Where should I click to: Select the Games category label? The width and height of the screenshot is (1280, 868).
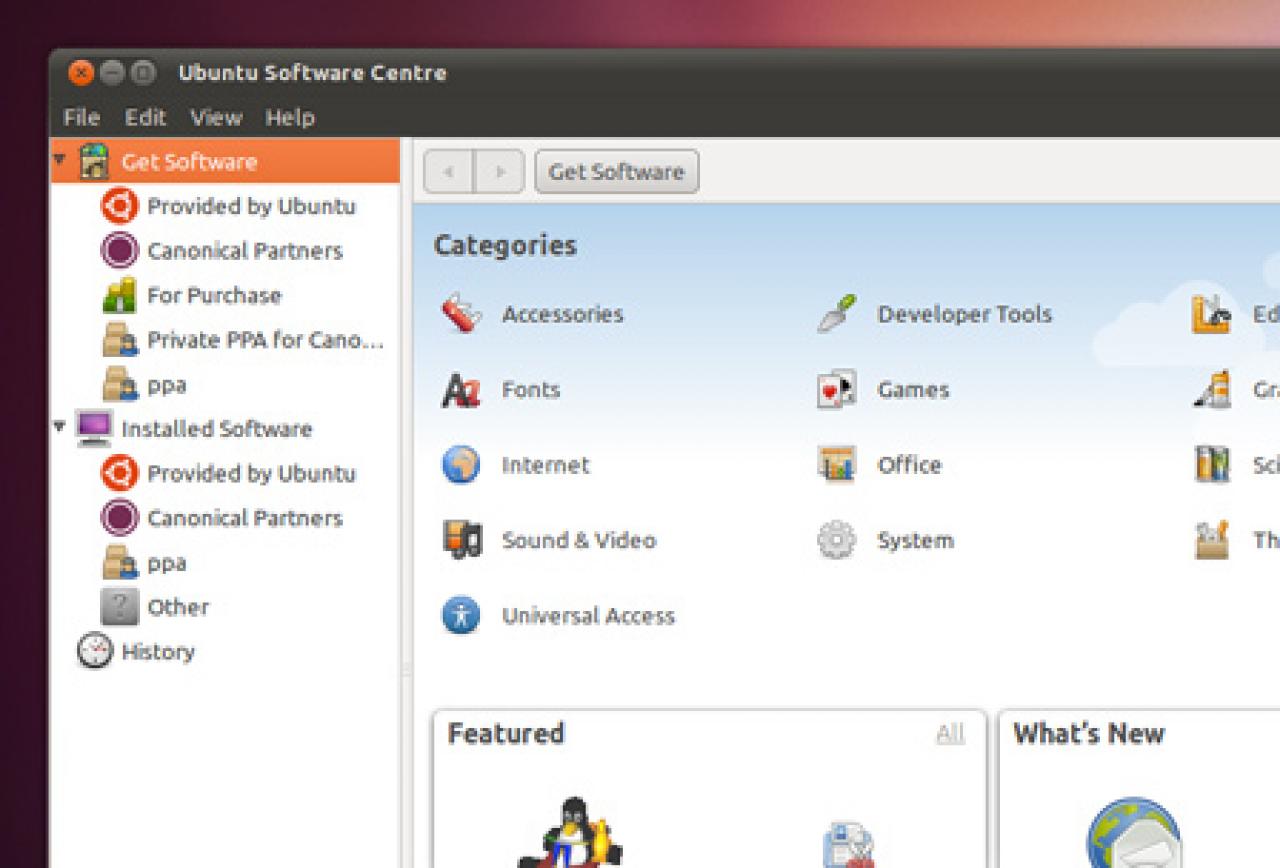913,389
